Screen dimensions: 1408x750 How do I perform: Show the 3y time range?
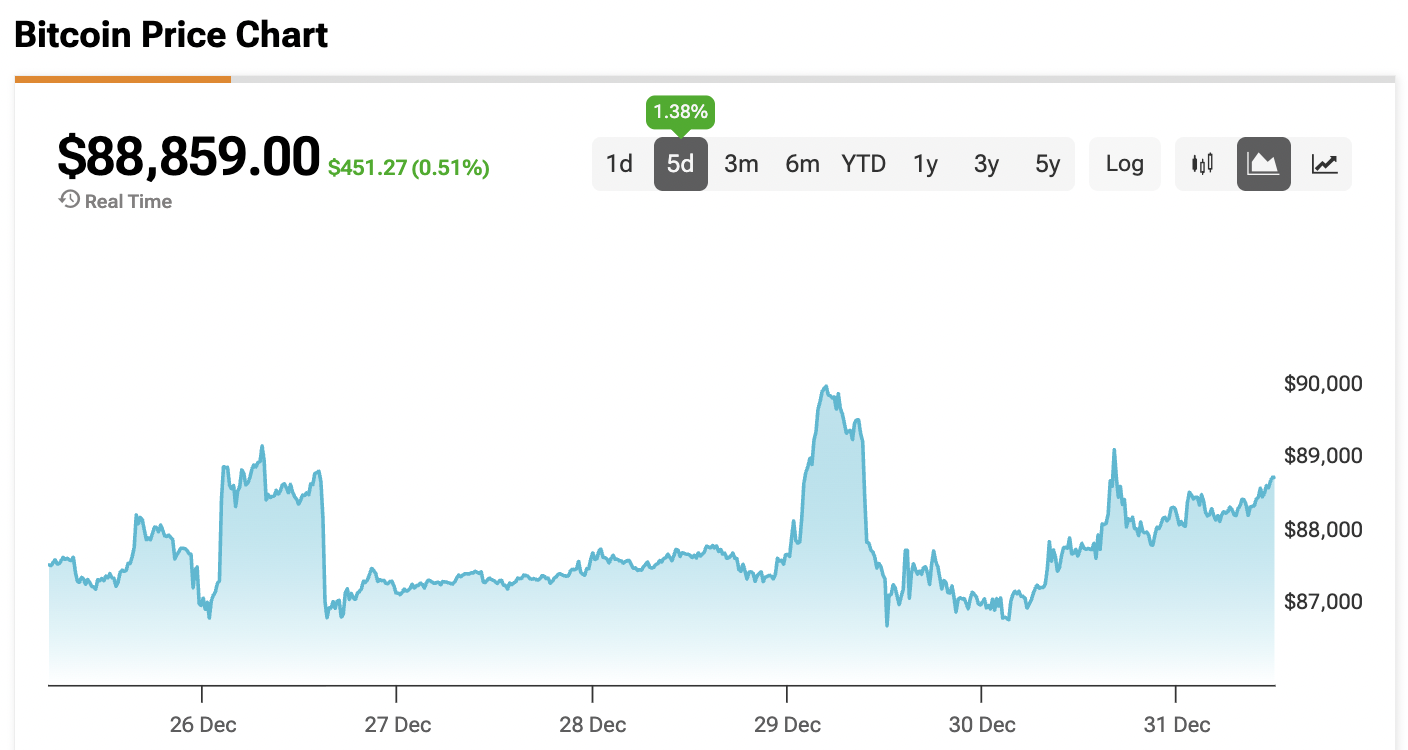(x=987, y=164)
